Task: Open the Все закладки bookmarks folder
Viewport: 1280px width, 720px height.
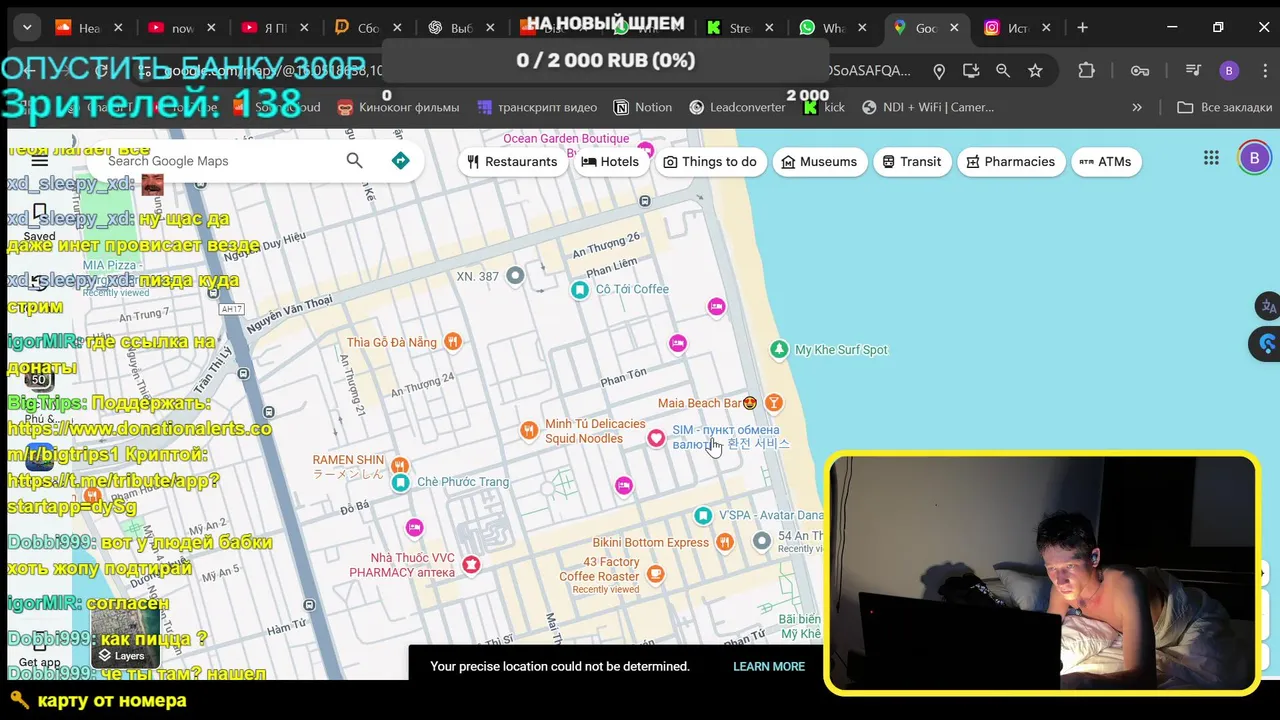Action: (x=1224, y=107)
